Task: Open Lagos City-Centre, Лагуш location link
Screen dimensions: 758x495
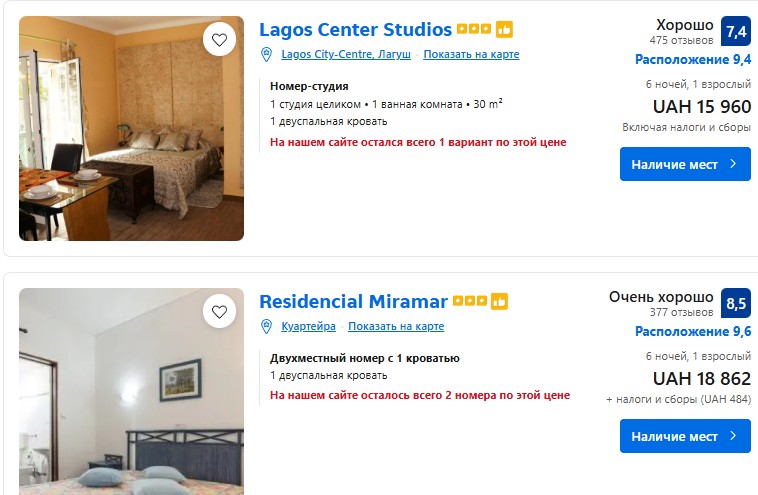Action: point(346,54)
